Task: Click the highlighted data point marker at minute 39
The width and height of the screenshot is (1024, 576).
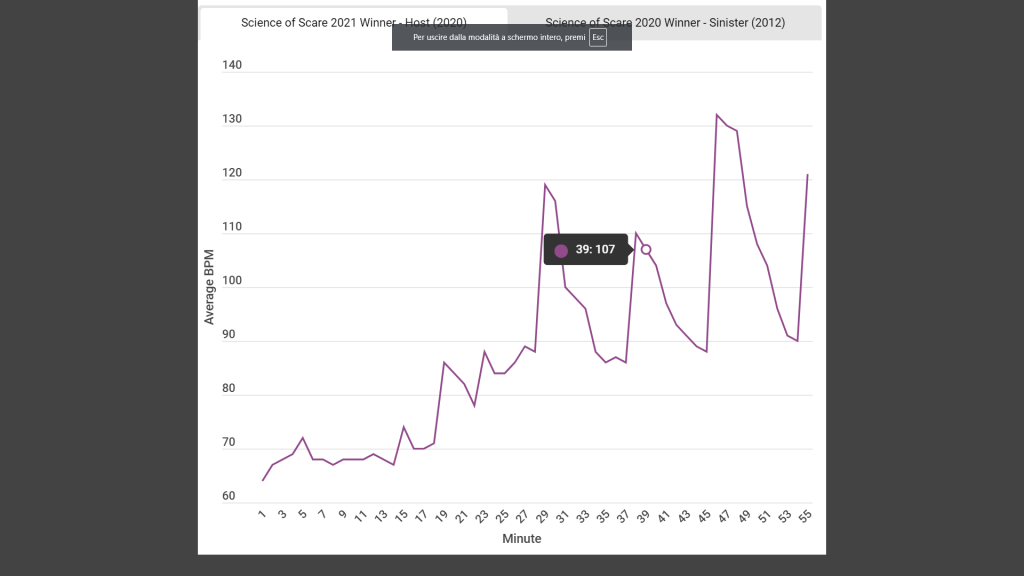Action: click(x=646, y=249)
